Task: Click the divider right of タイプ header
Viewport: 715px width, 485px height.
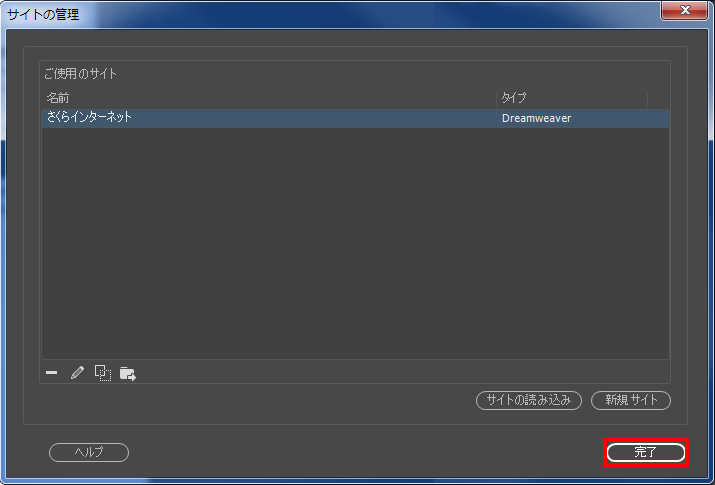Action: [x=648, y=98]
